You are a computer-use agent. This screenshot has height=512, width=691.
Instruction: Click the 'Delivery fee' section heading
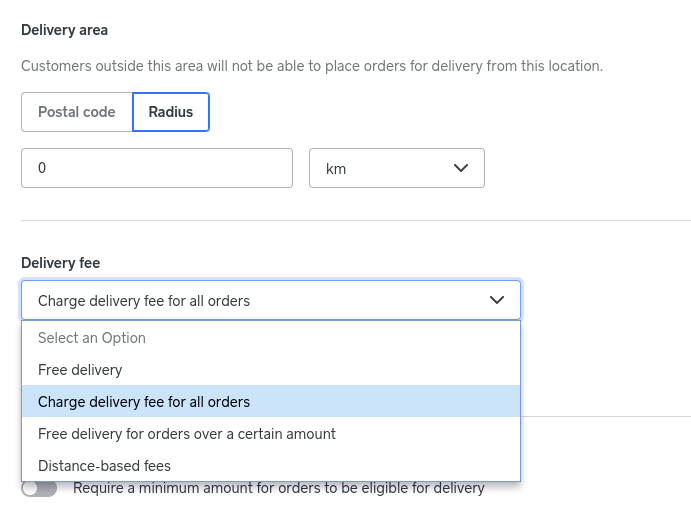(x=60, y=263)
